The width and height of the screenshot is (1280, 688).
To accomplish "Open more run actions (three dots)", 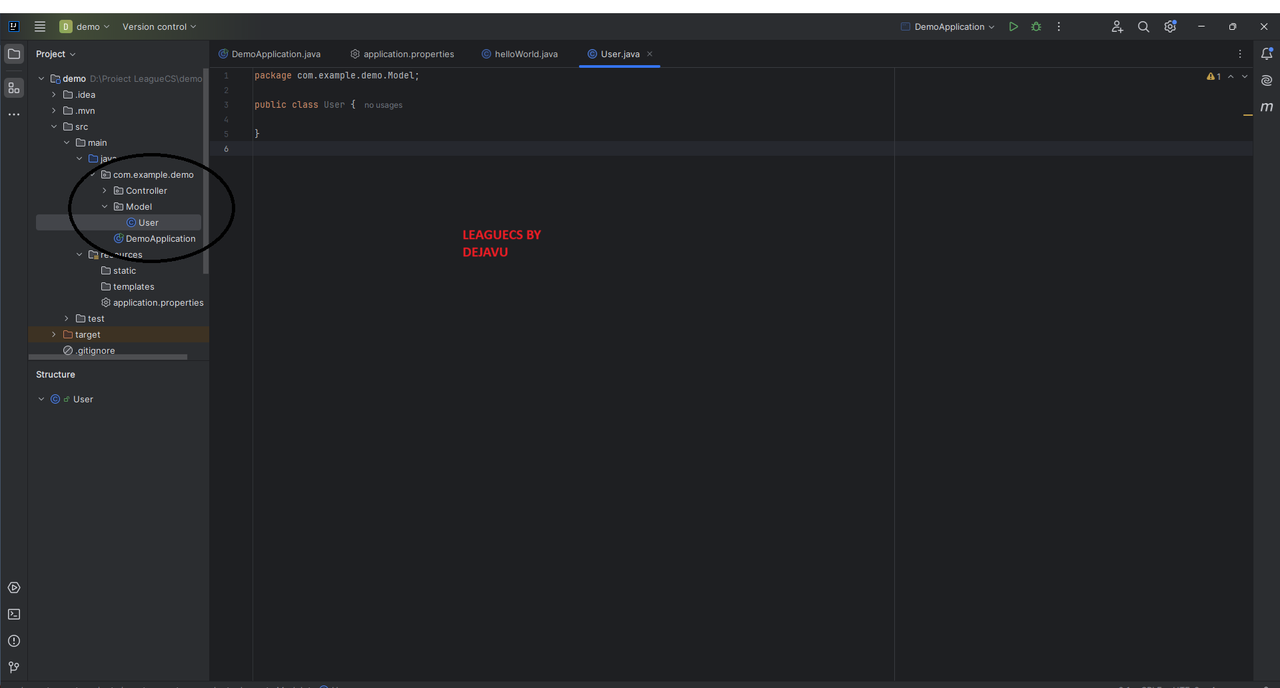I will point(1059,27).
